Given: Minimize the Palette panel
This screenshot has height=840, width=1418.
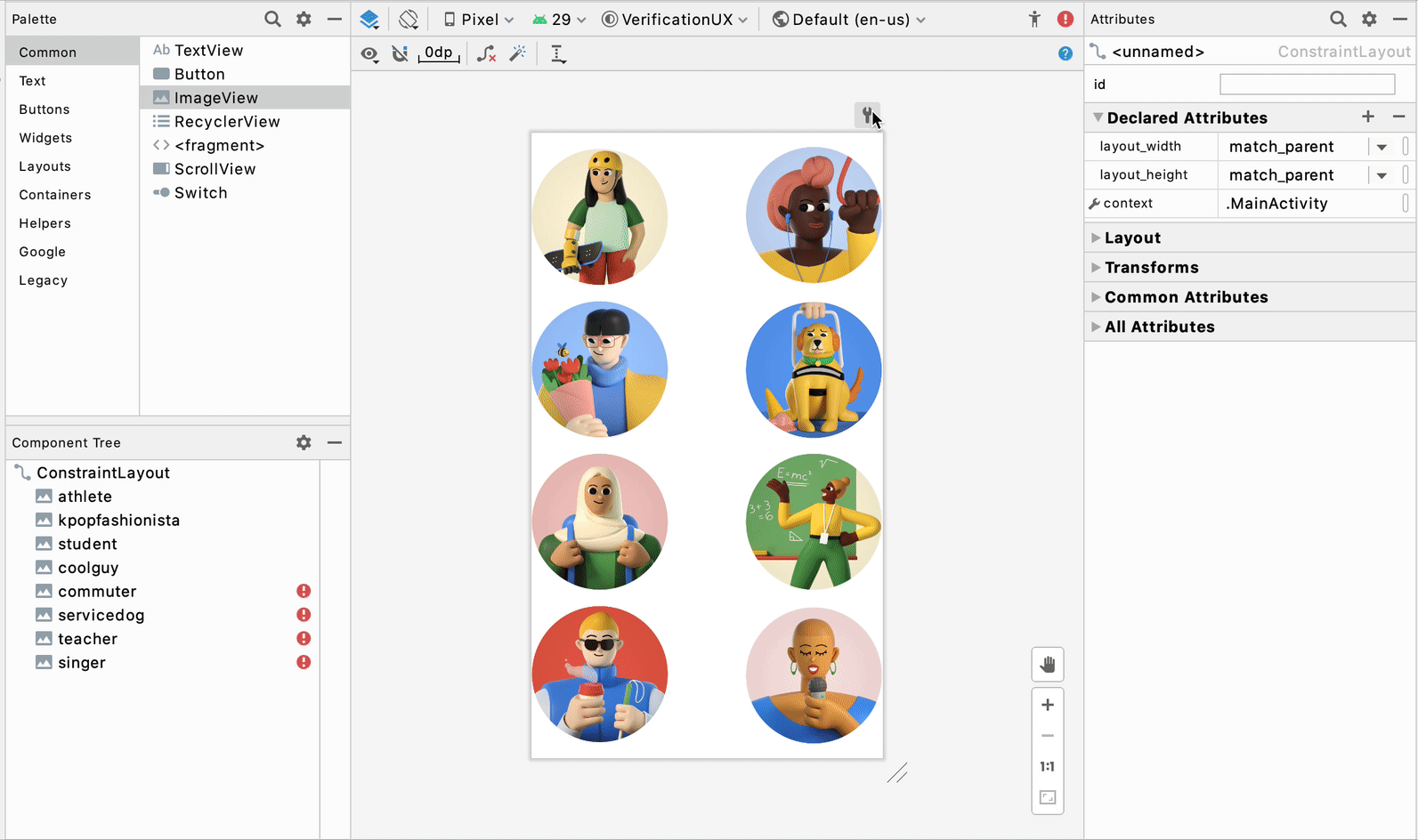Looking at the screenshot, I should coord(334,19).
